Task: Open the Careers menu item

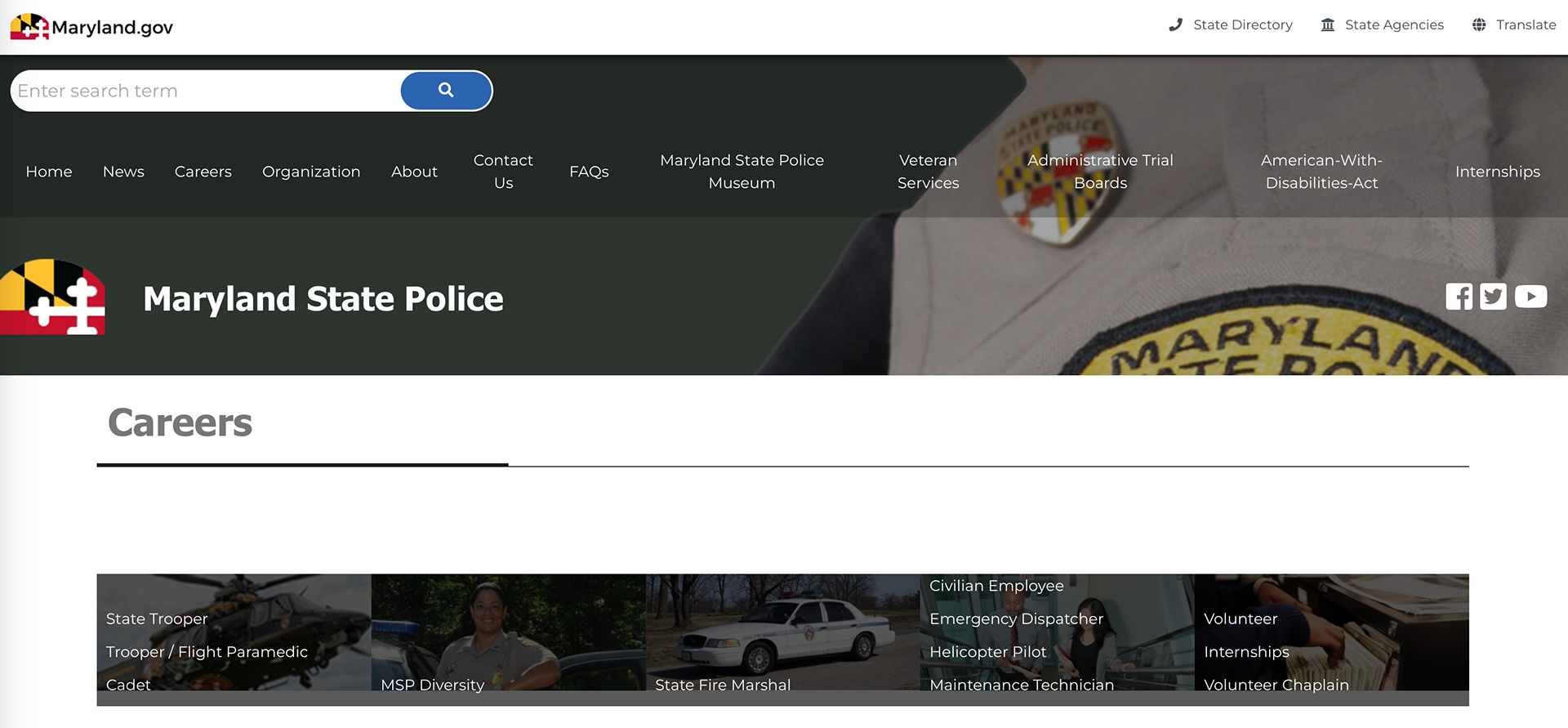Action: [203, 172]
